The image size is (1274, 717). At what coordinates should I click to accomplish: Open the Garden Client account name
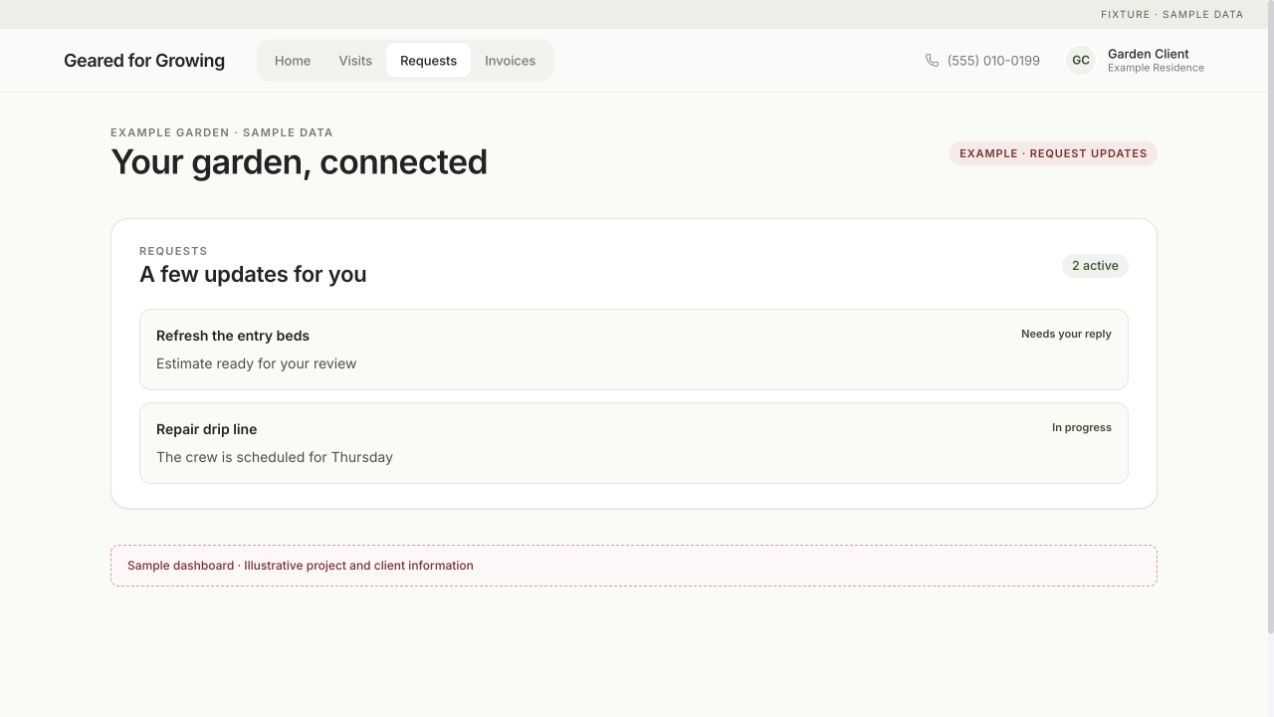(1148, 54)
